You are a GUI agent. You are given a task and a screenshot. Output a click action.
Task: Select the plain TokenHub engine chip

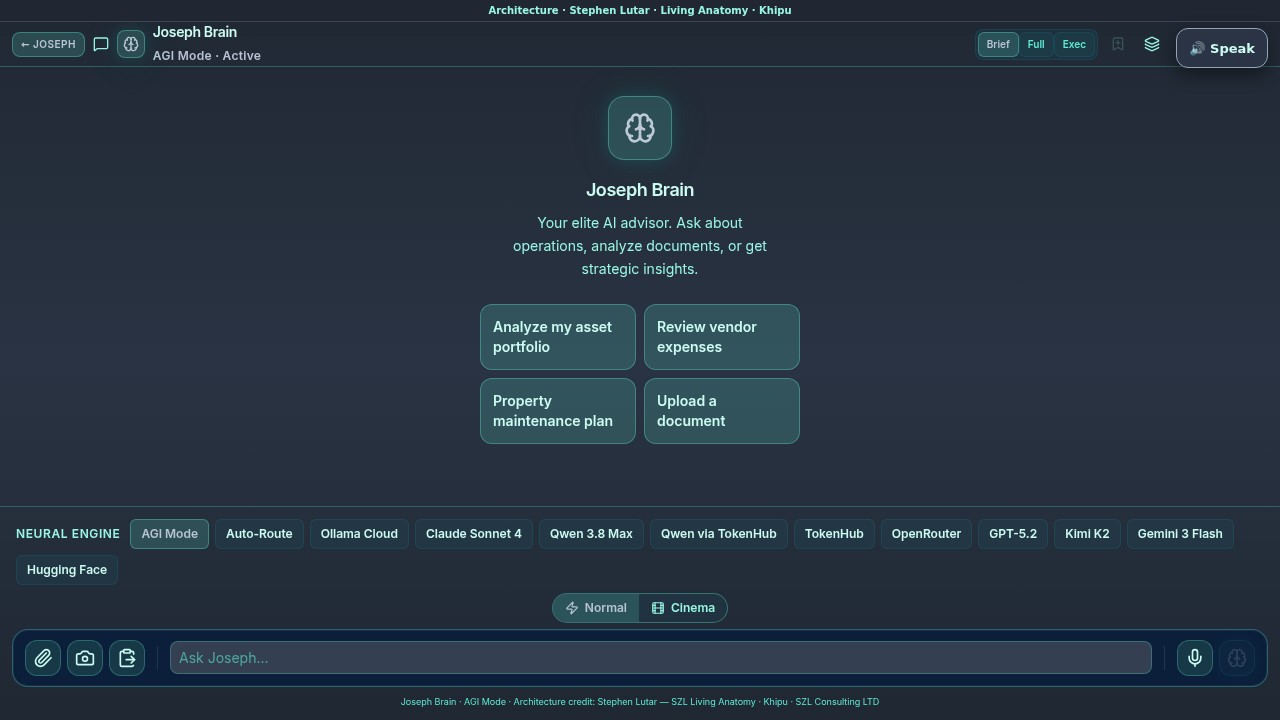(834, 534)
